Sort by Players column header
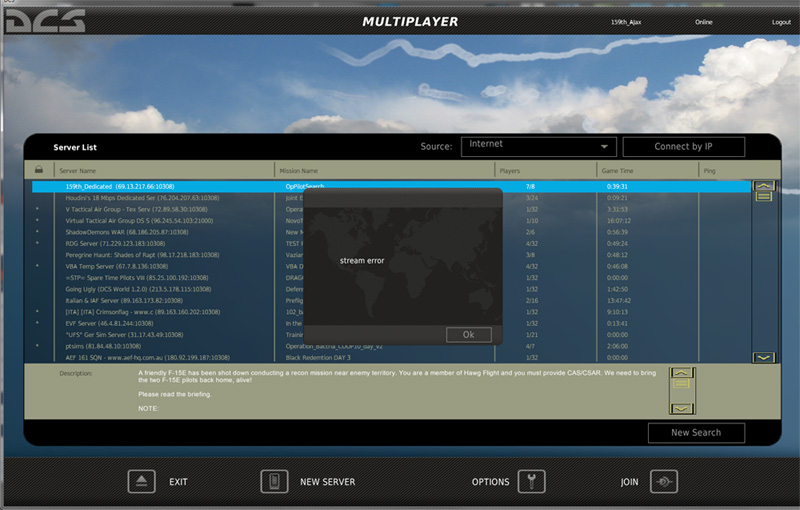 point(510,171)
